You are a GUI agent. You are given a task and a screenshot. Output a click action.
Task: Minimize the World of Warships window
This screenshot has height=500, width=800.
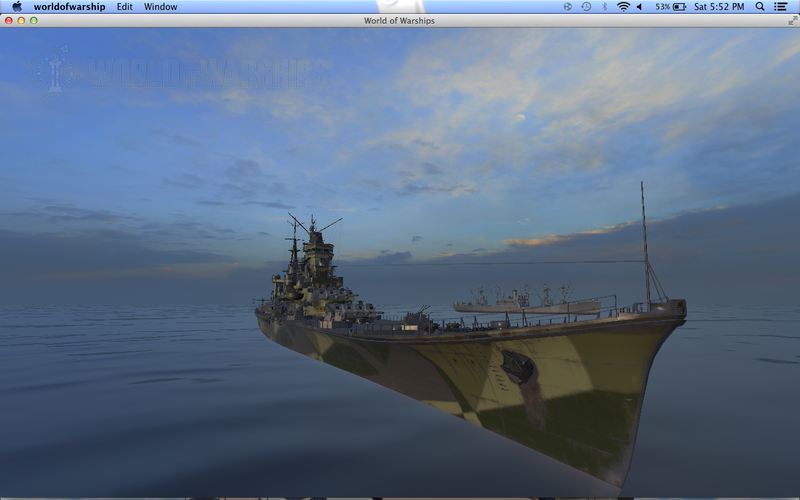coord(21,20)
